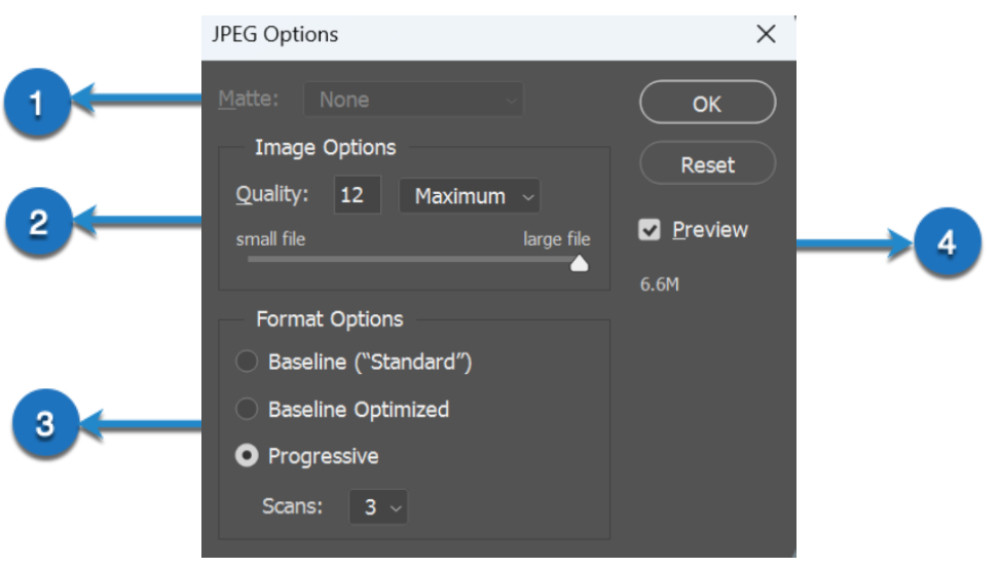Click the 6.6M file size text
The image size is (1000, 568).
(x=659, y=284)
